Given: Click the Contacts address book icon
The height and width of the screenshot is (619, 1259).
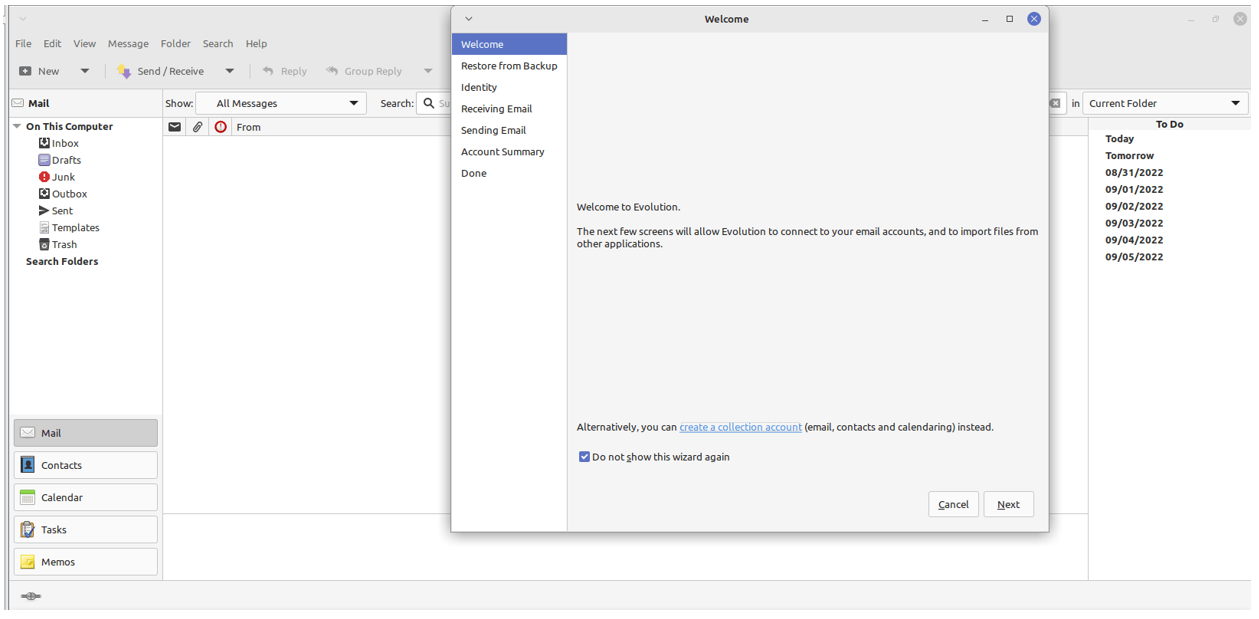Looking at the screenshot, I should point(28,465).
